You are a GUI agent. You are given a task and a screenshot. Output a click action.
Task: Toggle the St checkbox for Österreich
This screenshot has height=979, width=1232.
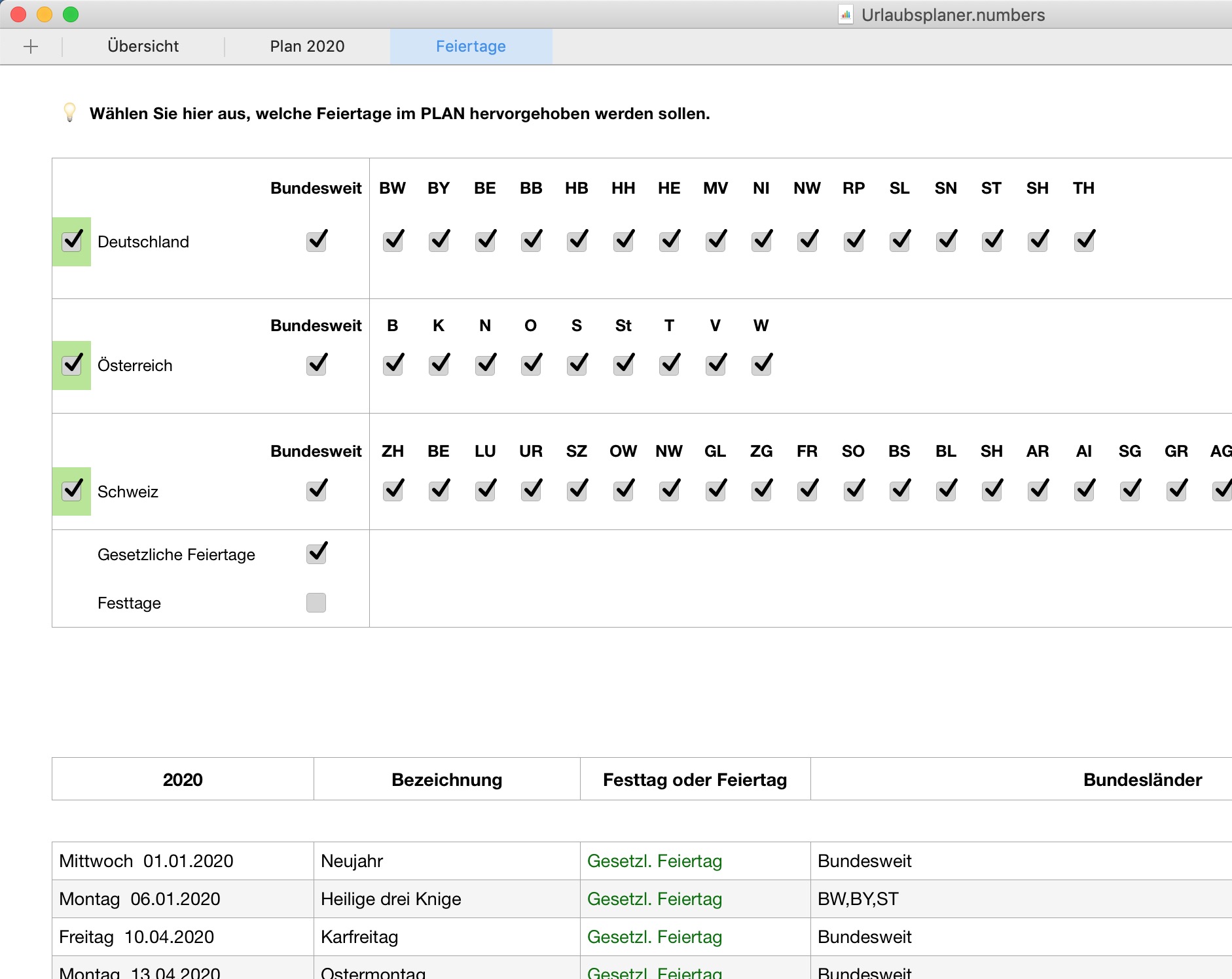pyautogui.click(x=623, y=365)
